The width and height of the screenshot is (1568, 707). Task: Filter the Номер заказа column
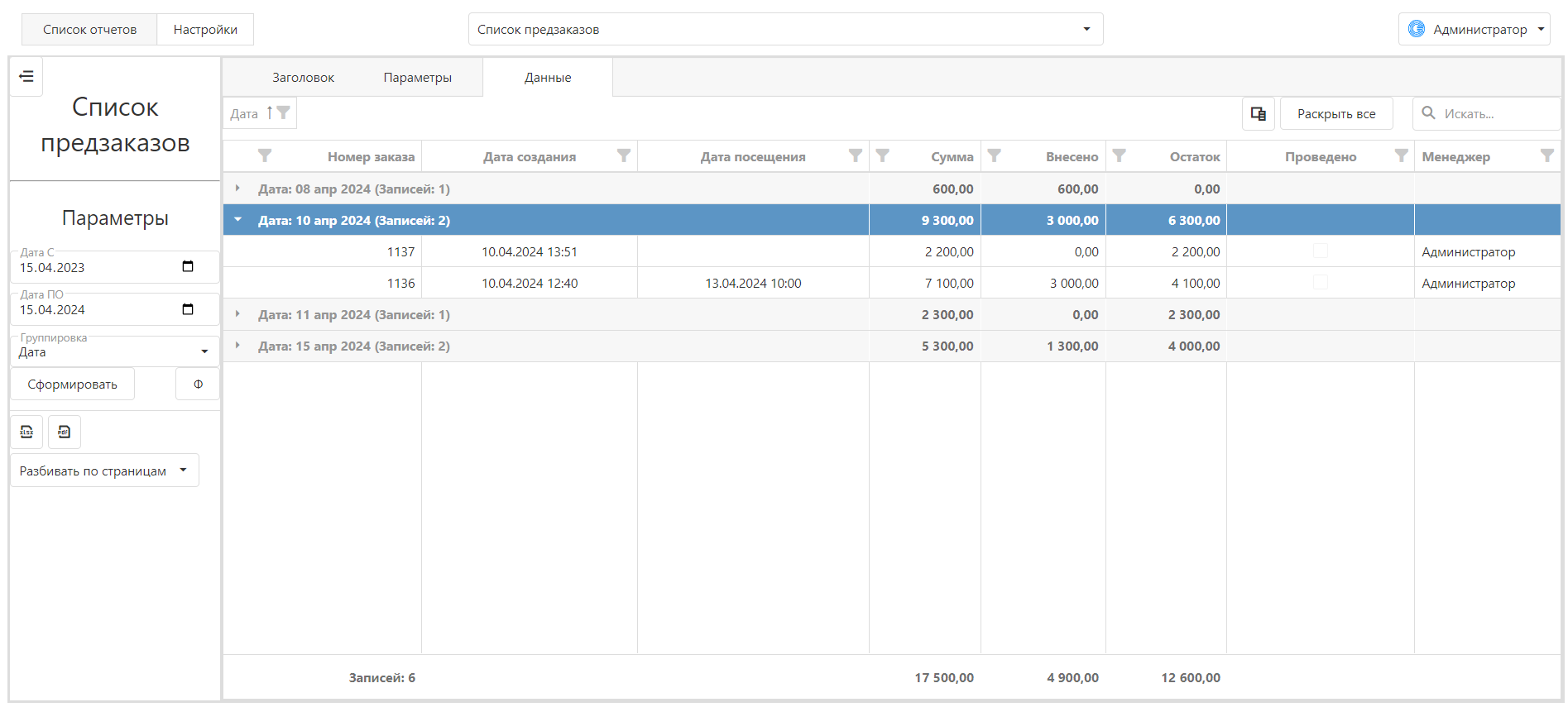click(x=265, y=155)
